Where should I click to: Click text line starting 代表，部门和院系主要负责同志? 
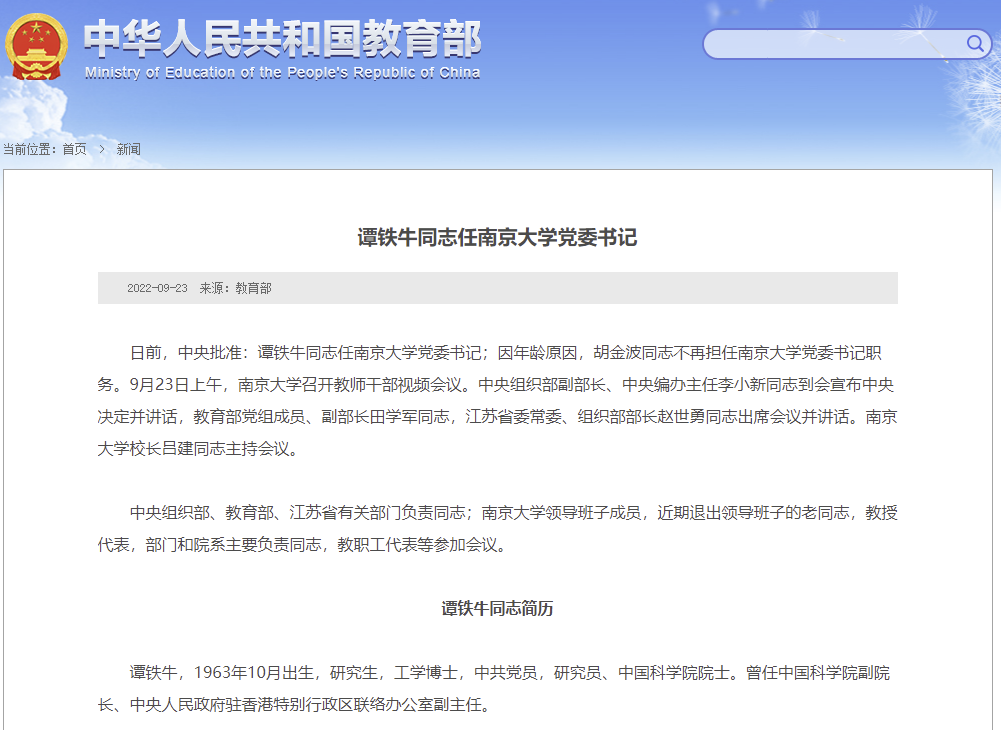[302, 544]
